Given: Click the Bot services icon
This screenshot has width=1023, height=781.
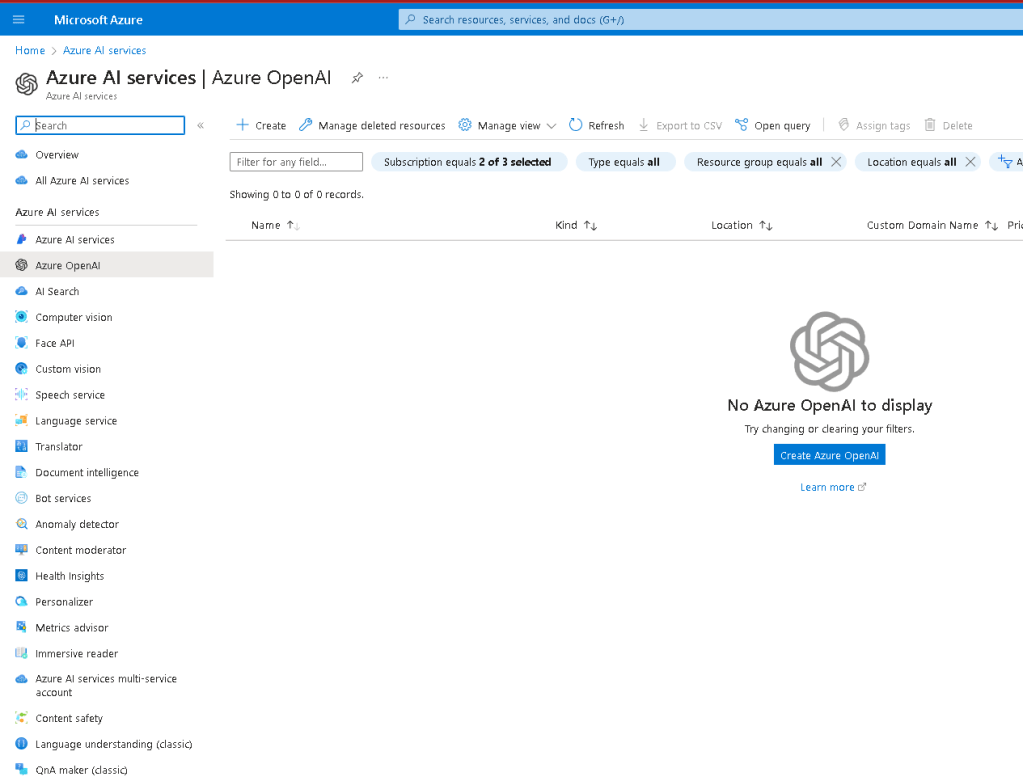Looking at the screenshot, I should (22, 498).
